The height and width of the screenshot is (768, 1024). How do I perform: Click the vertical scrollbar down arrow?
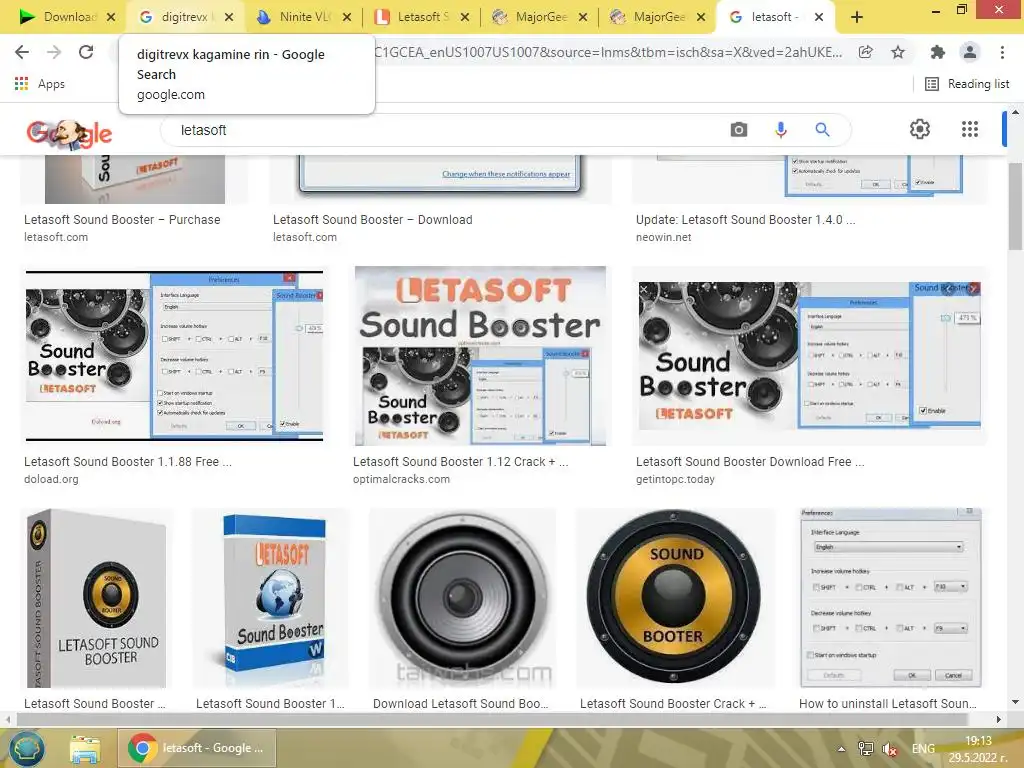coord(1016,703)
